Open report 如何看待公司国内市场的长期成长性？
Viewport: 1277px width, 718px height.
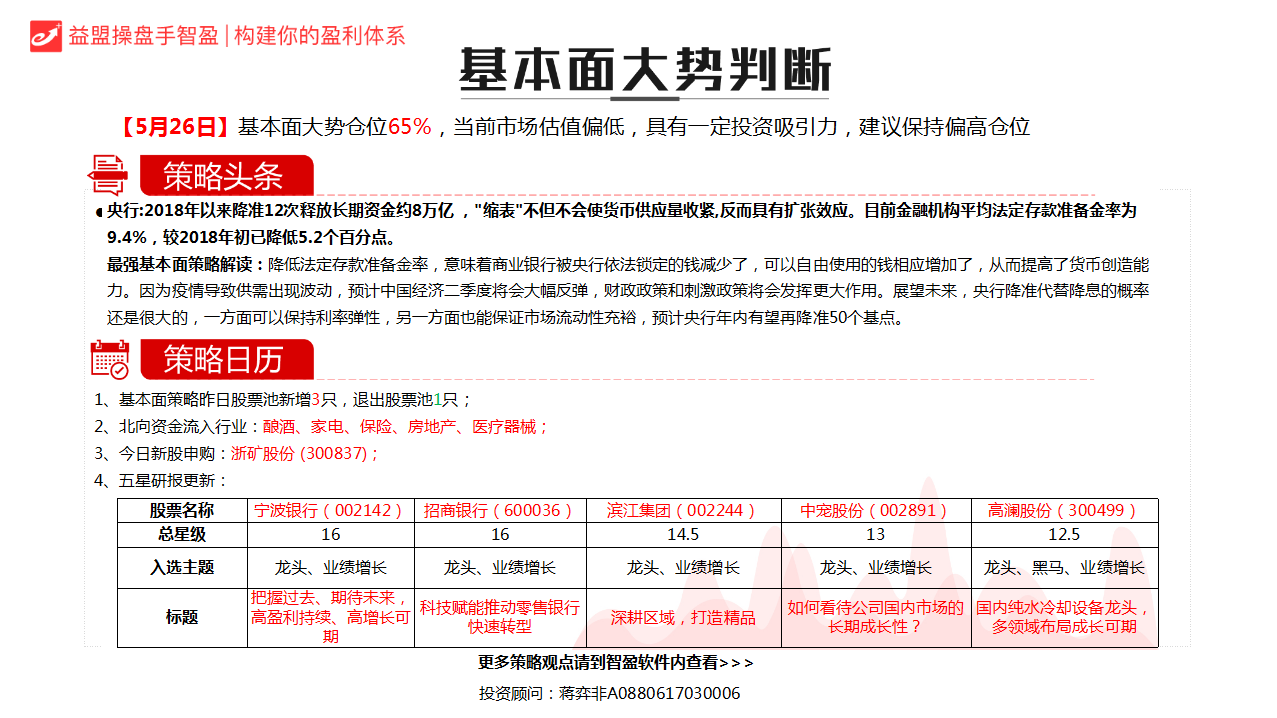875,617
